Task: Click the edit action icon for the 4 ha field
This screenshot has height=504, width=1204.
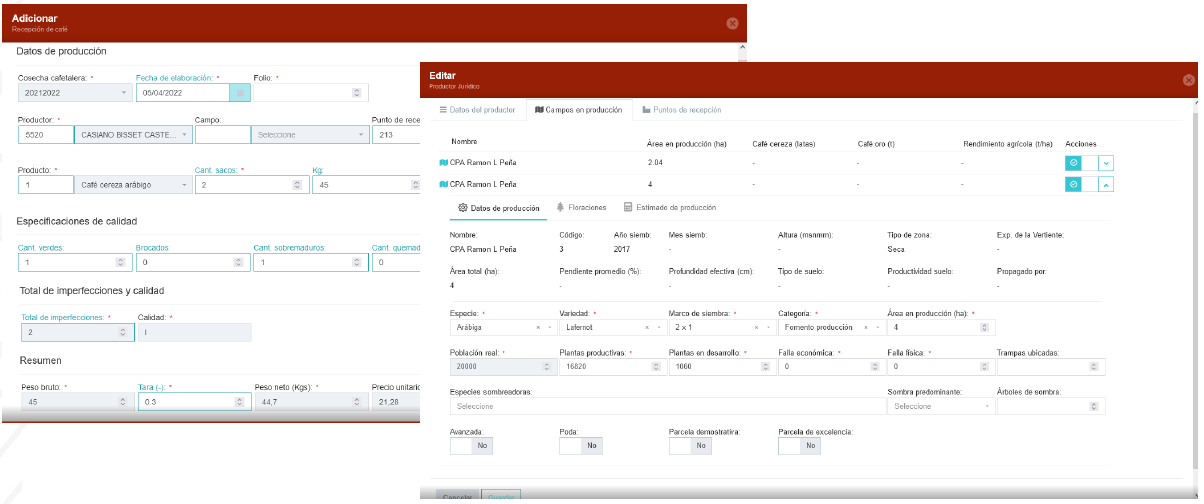Action: coord(1072,184)
